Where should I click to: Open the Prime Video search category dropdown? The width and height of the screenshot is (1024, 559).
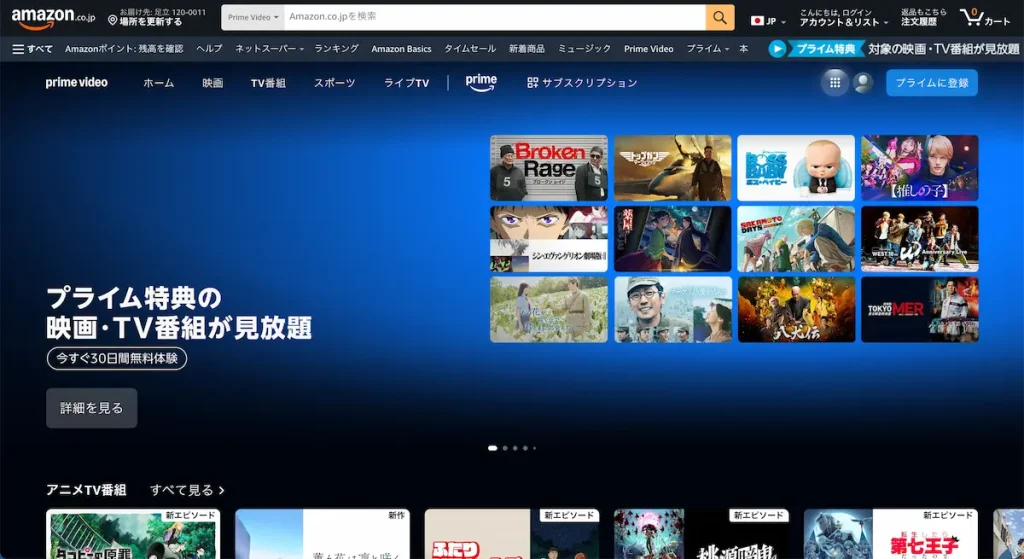pos(253,18)
